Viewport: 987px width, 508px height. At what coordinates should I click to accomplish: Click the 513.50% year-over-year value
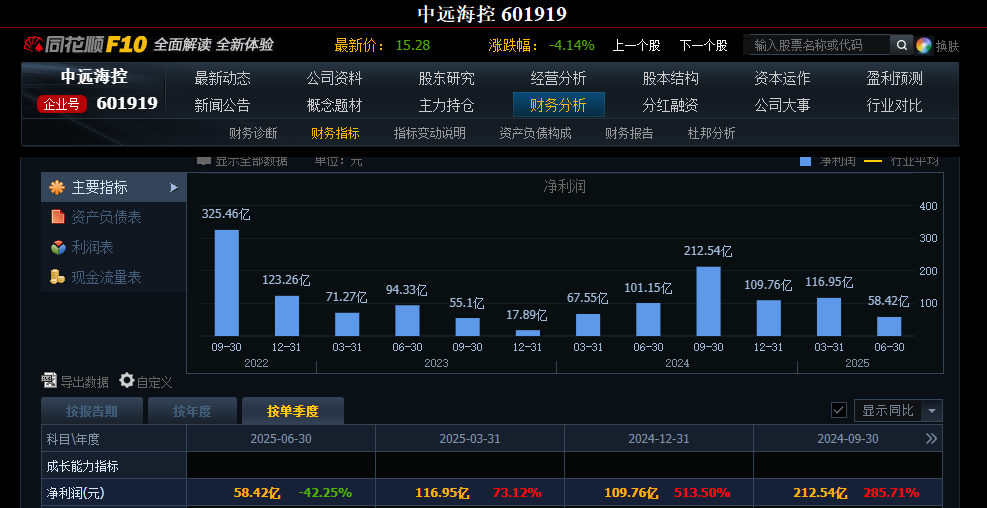point(702,493)
